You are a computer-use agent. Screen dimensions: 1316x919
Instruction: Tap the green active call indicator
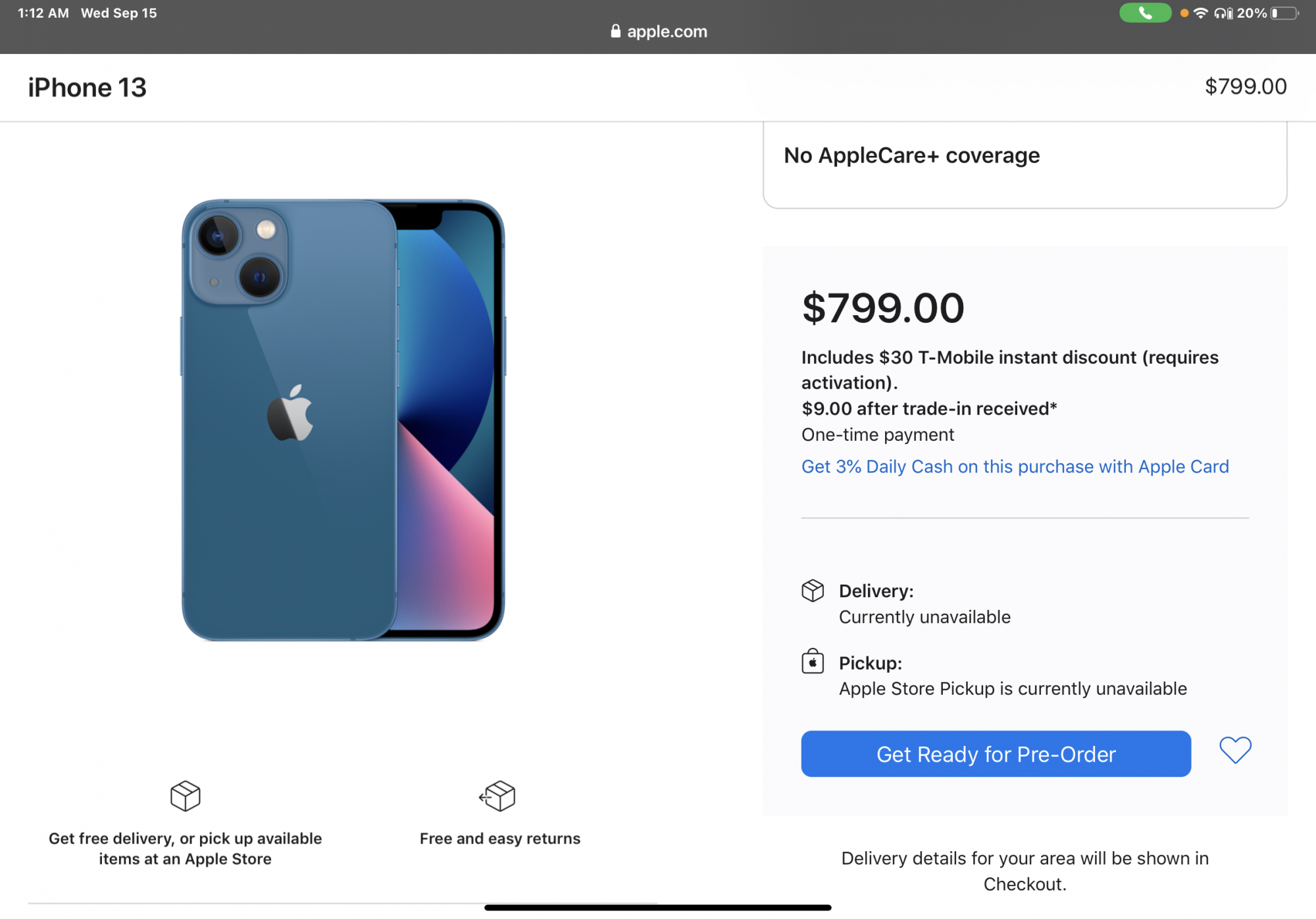pyautogui.click(x=1145, y=13)
